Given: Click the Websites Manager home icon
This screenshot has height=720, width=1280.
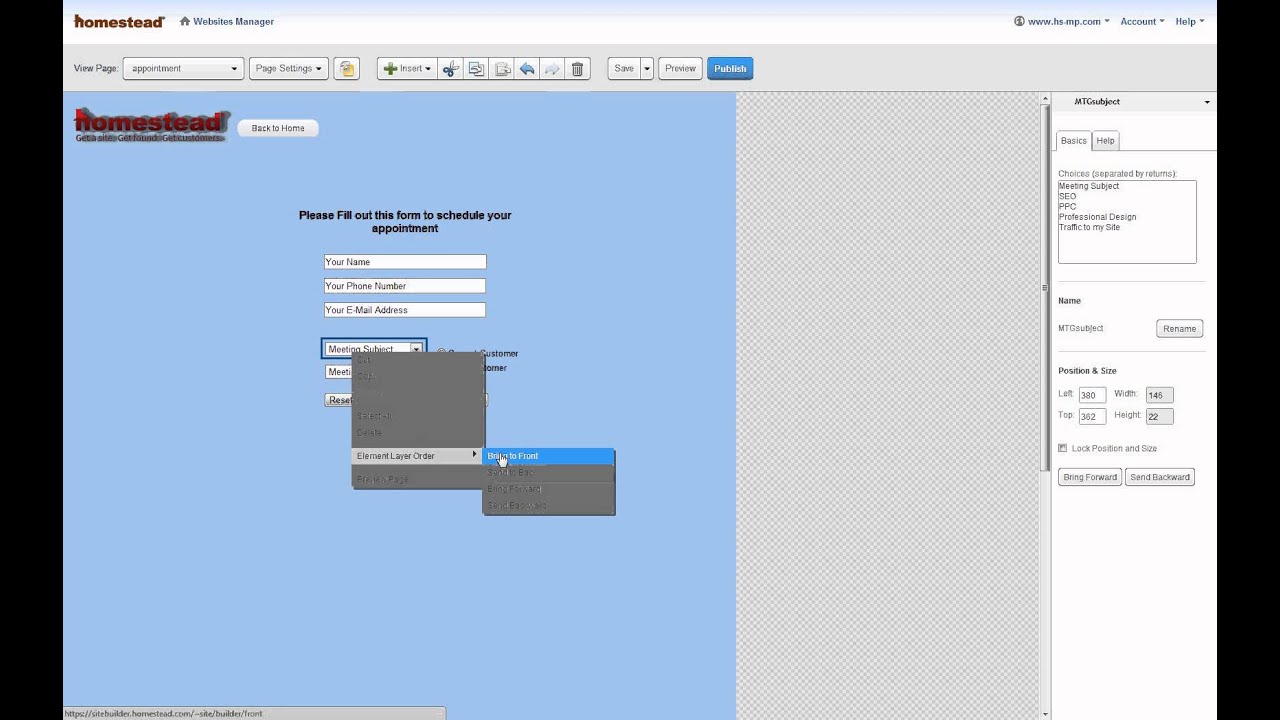Looking at the screenshot, I should [185, 21].
